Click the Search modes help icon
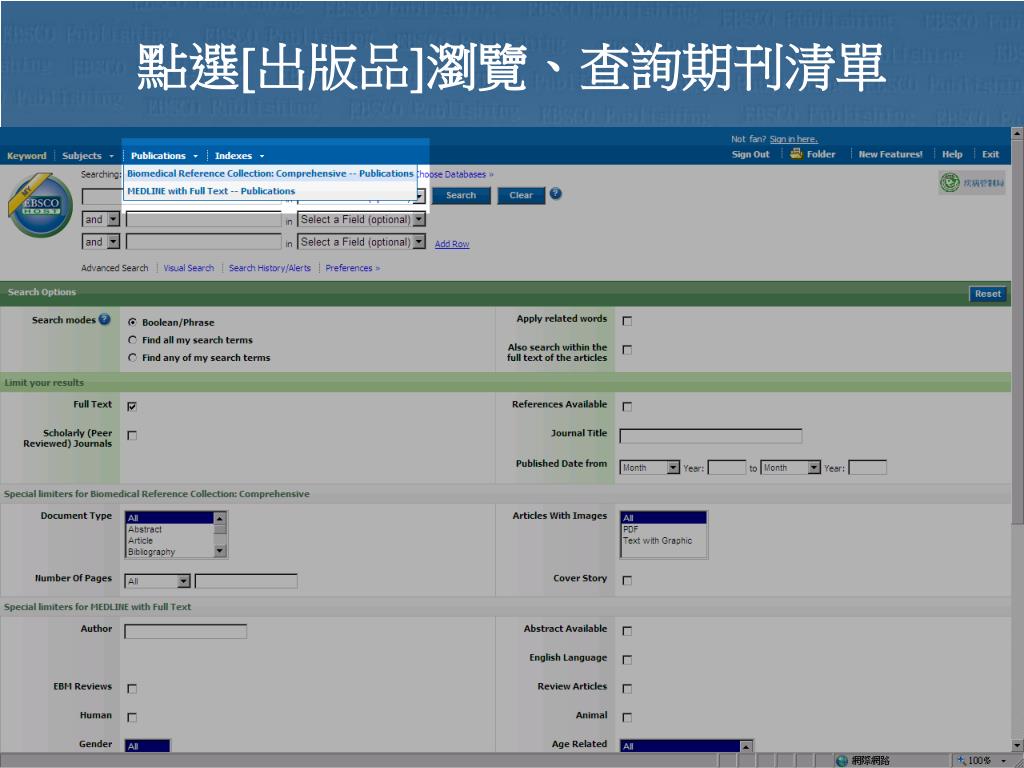This screenshot has height=768, width=1024. point(104,319)
